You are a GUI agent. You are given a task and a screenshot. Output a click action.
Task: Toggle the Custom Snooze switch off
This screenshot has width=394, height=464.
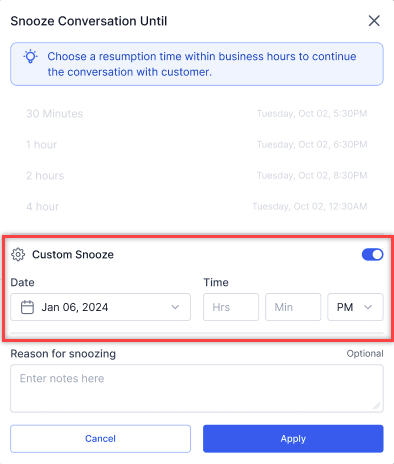(x=372, y=255)
